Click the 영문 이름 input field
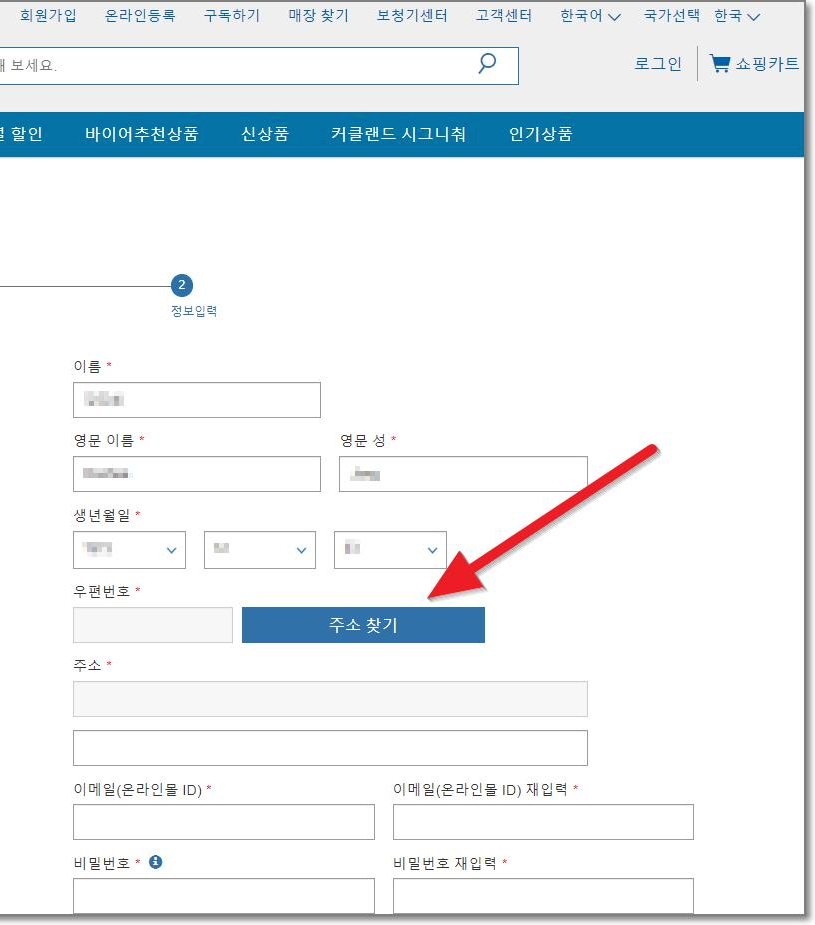 coord(197,474)
